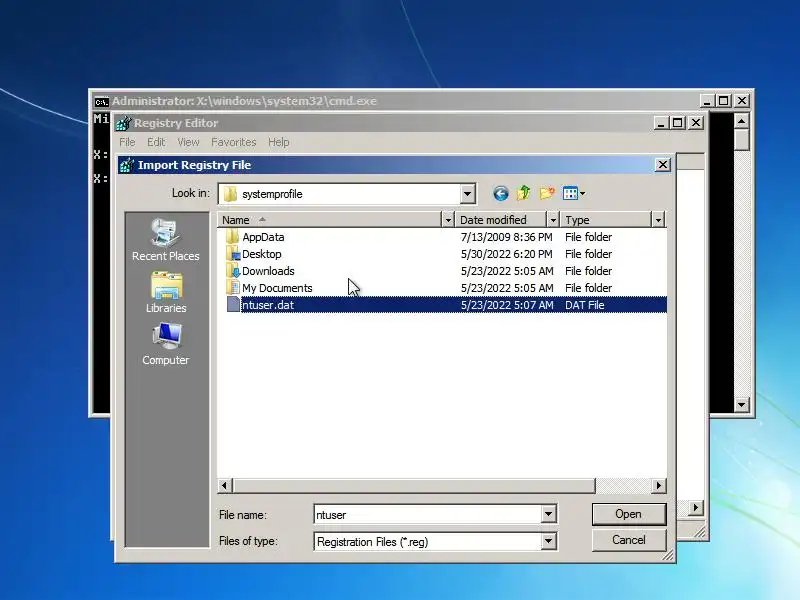Click the ntuser.dat file icon
800x600 pixels.
233,305
